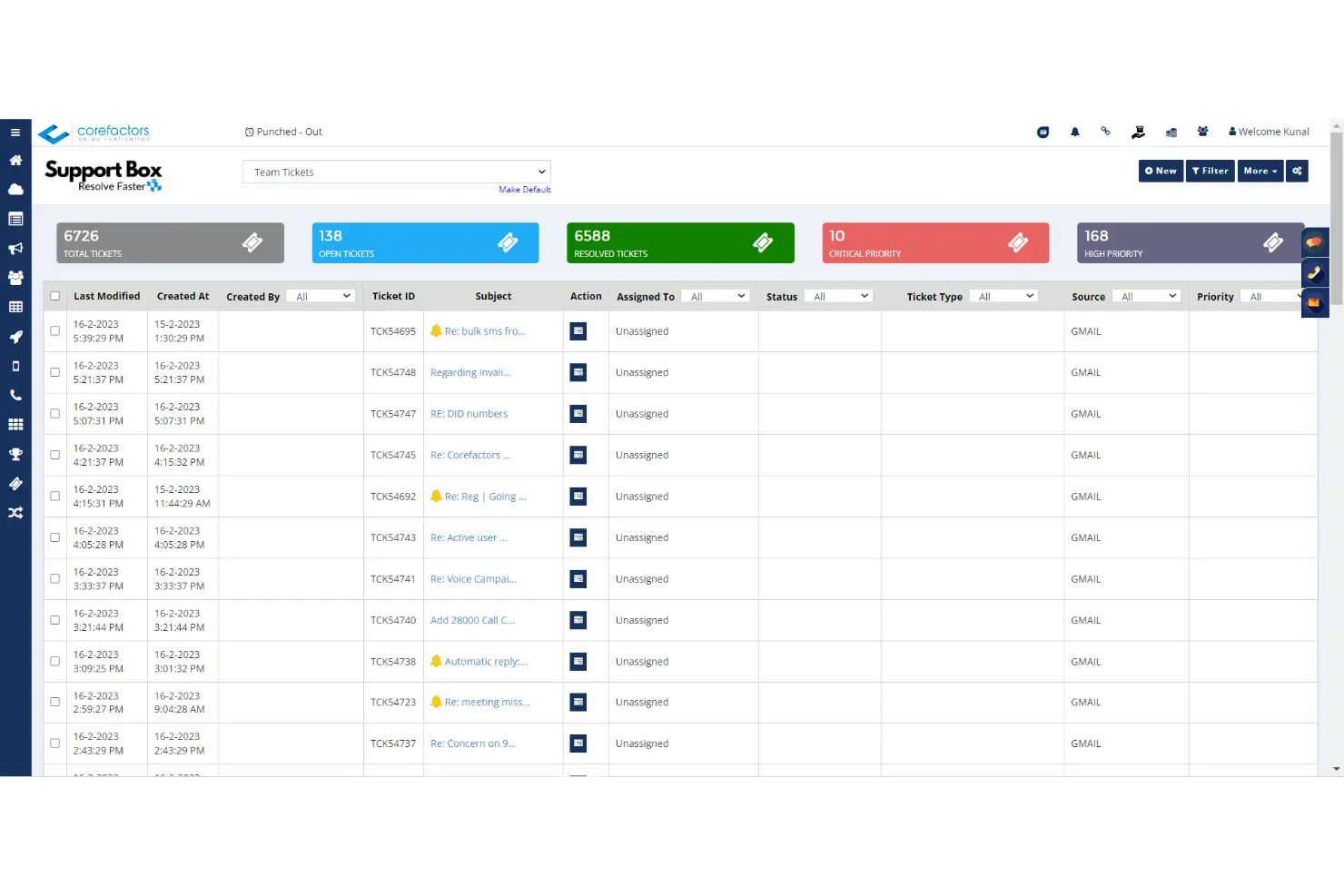This screenshot has width=1344, height=896.
Task: Expand the Team Tickets dropdown
Action: click(397, 172)
